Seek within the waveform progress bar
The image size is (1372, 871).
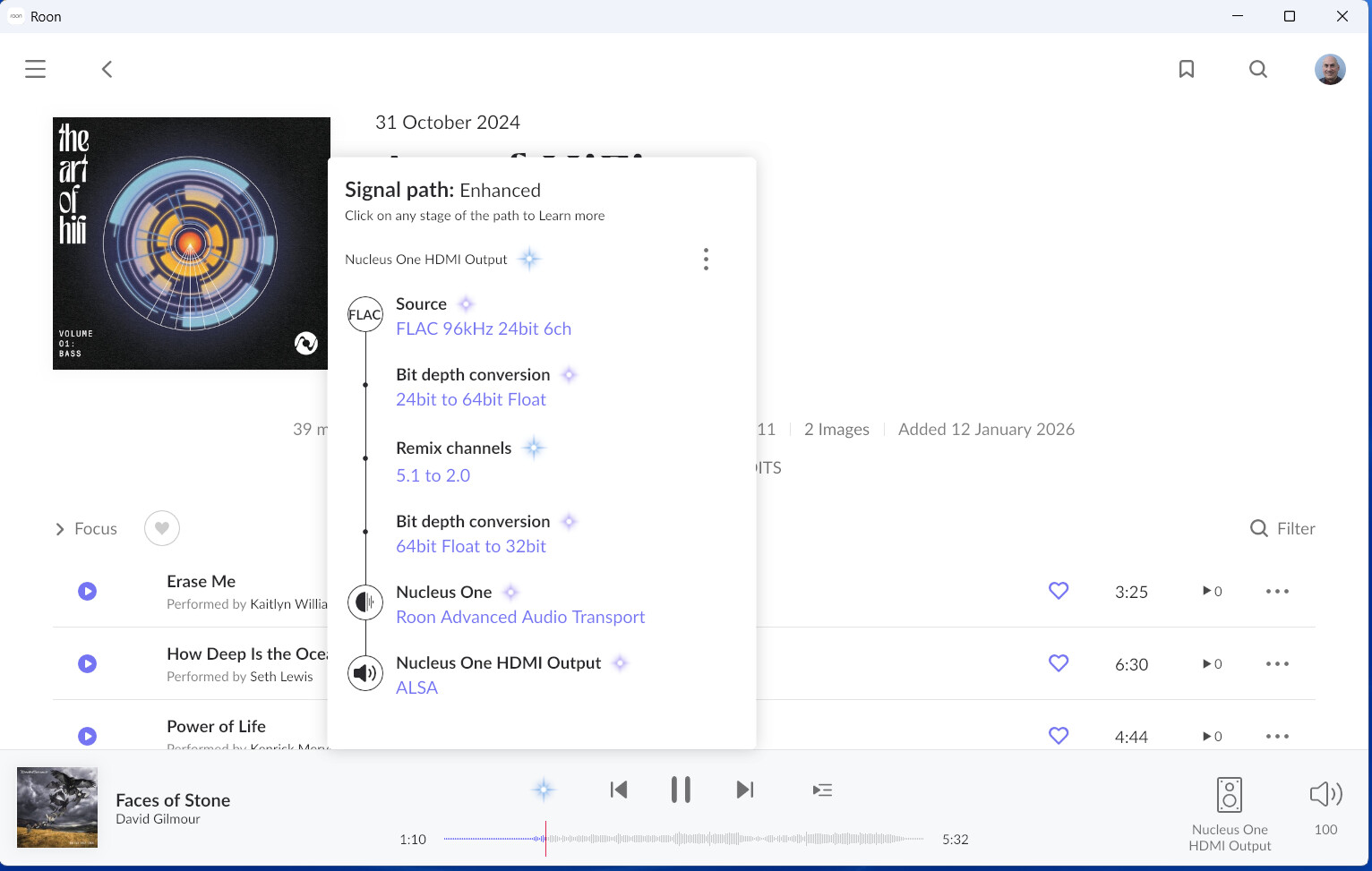[734, 839]
